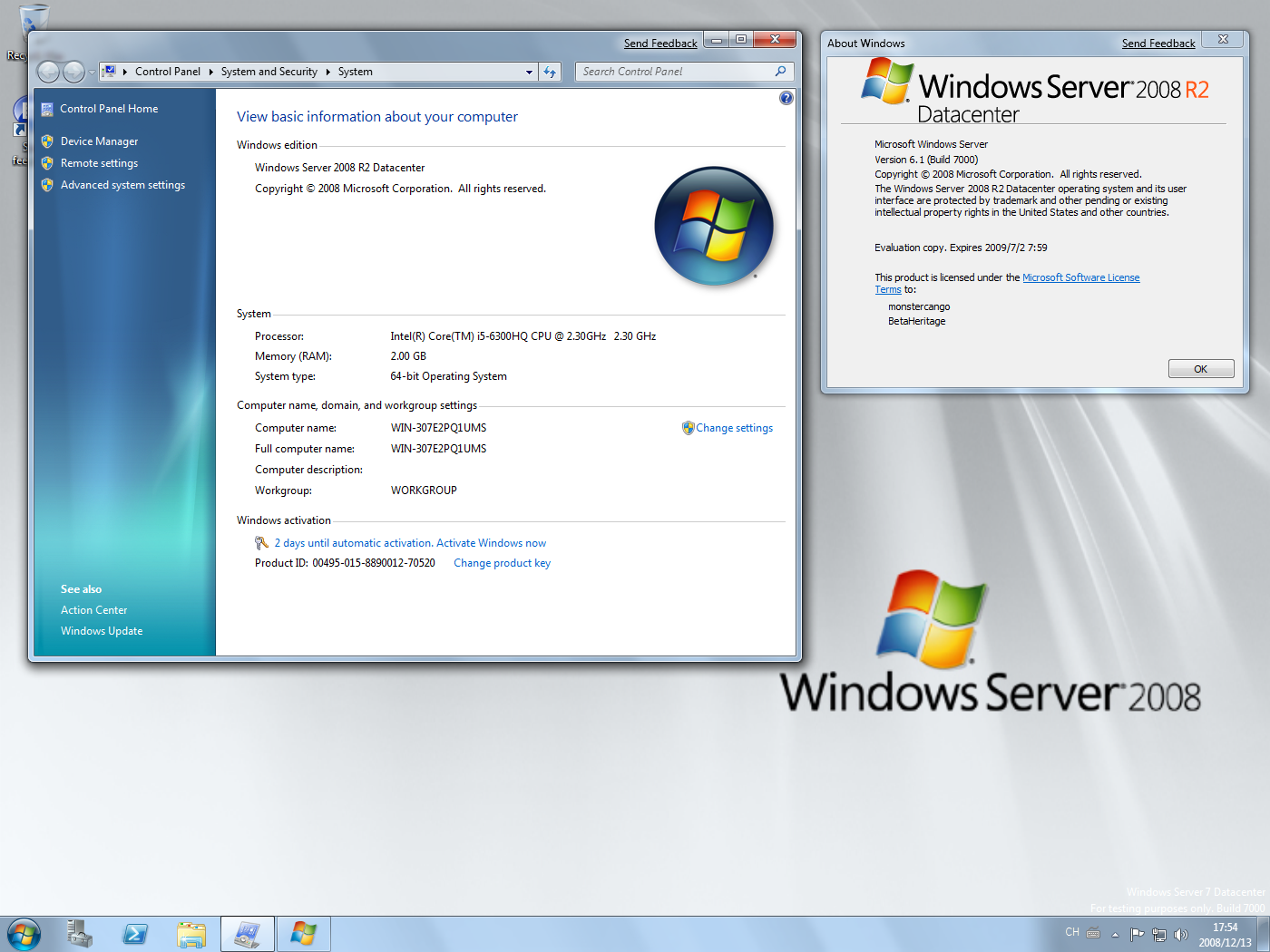Image resolution: width=1270 pixels, height=952 pixels.
Task: Open Remote settings link
Action: point(100,163)
